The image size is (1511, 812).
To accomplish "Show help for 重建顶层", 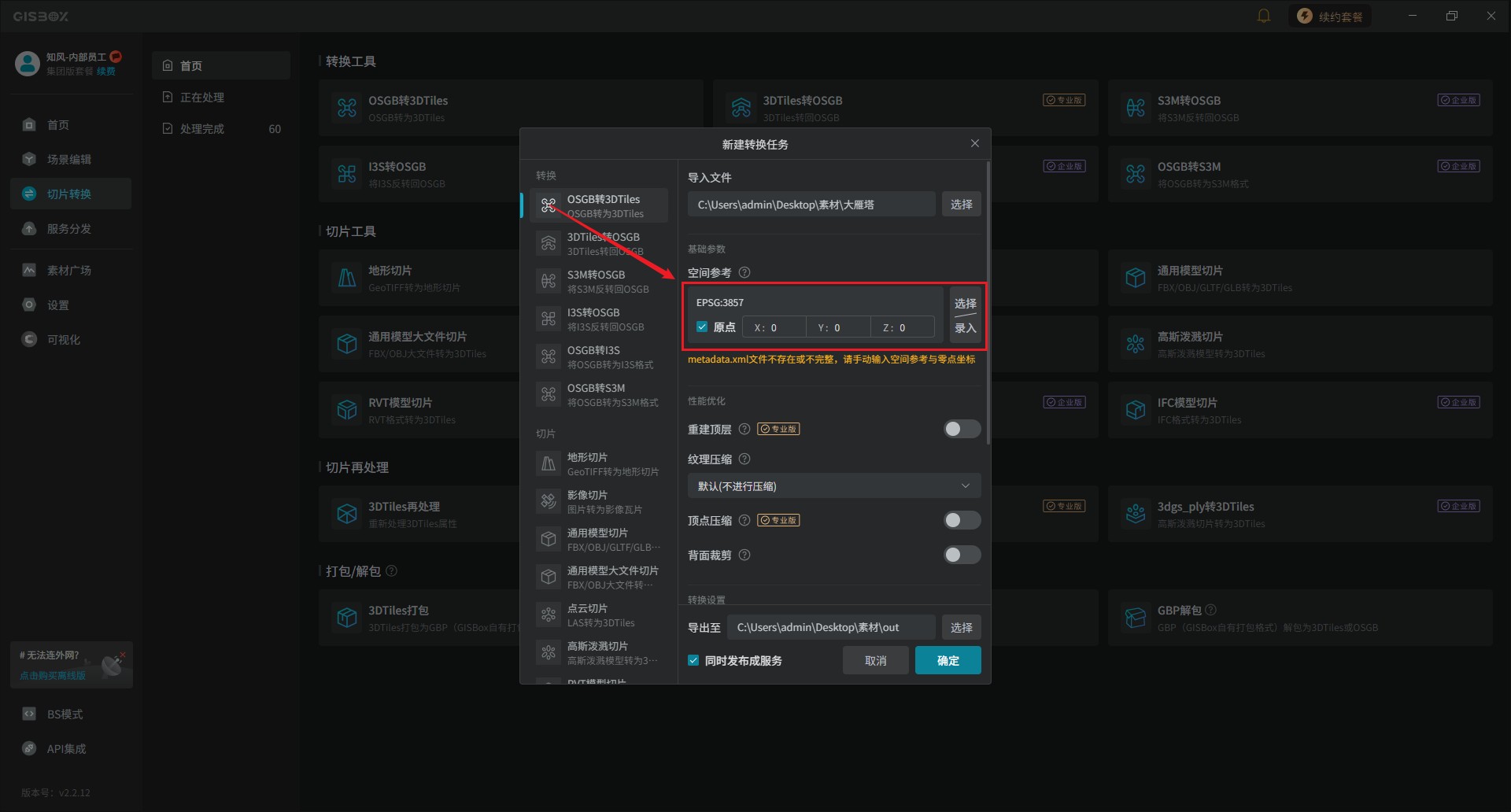I will [744, 430].
